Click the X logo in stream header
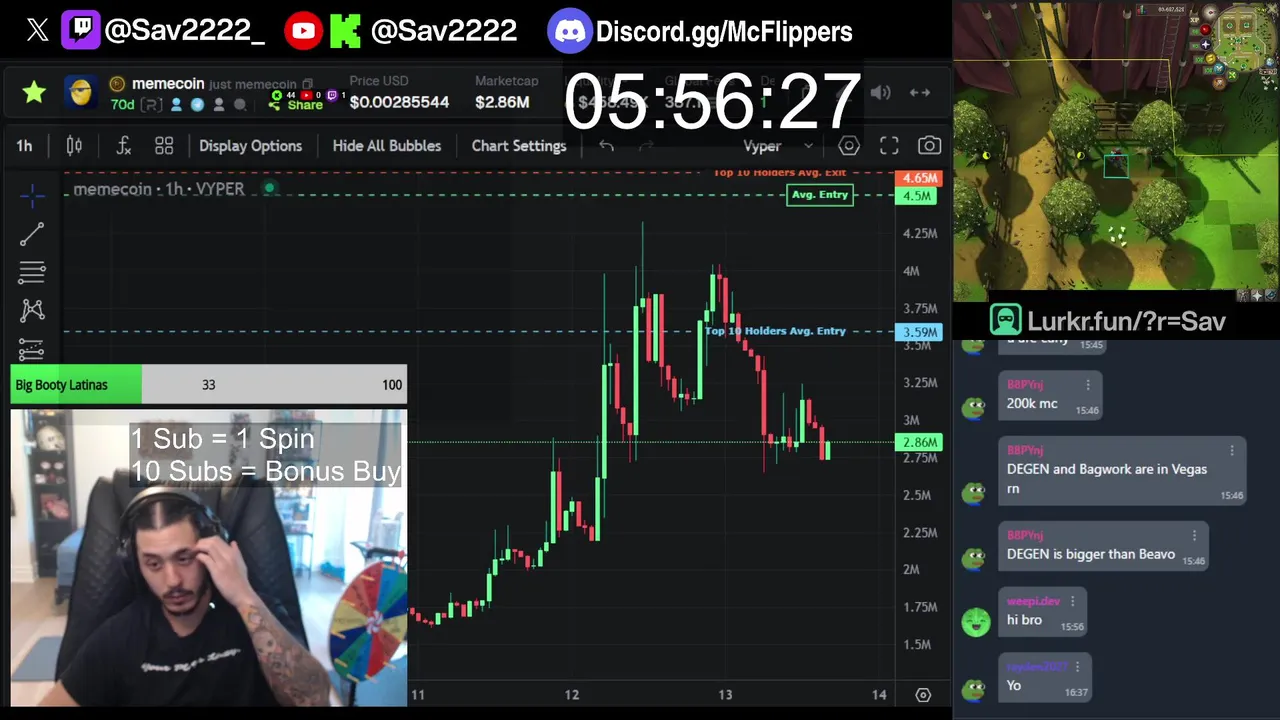 coord(37,31)
